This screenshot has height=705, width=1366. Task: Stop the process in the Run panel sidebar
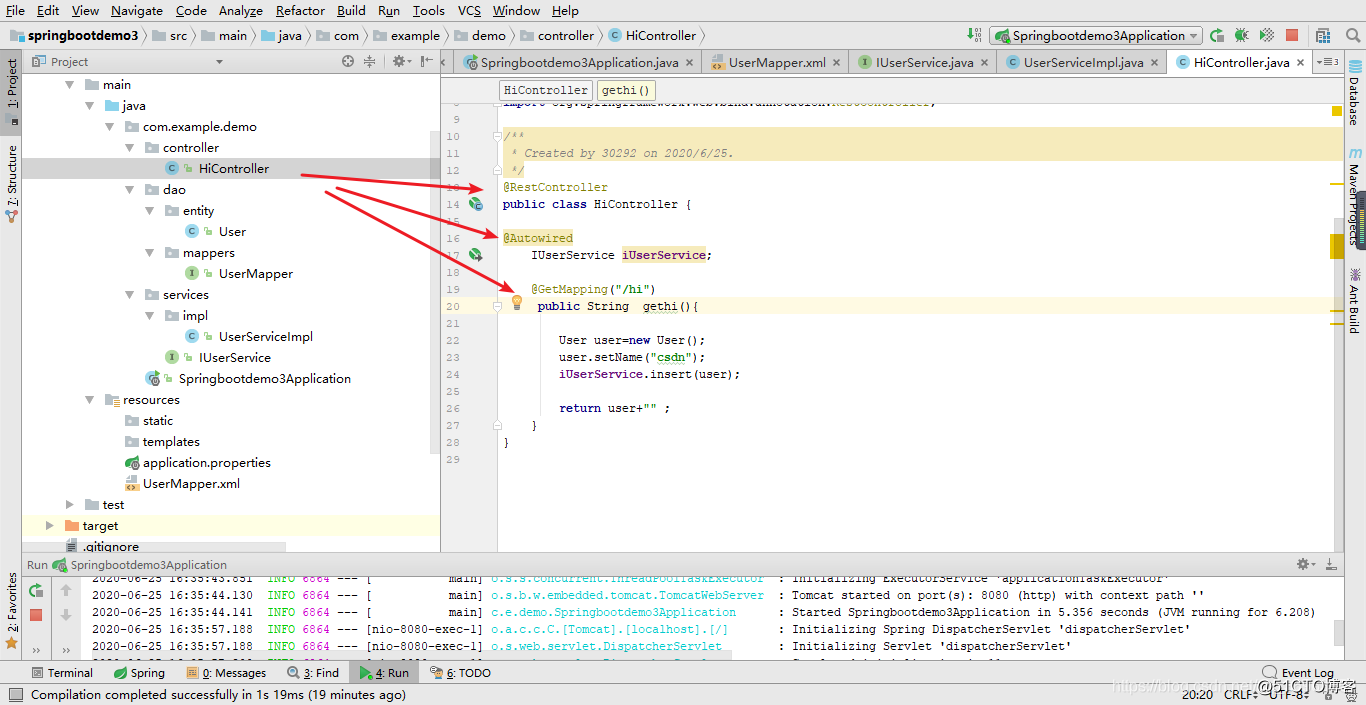coord(36,615)
